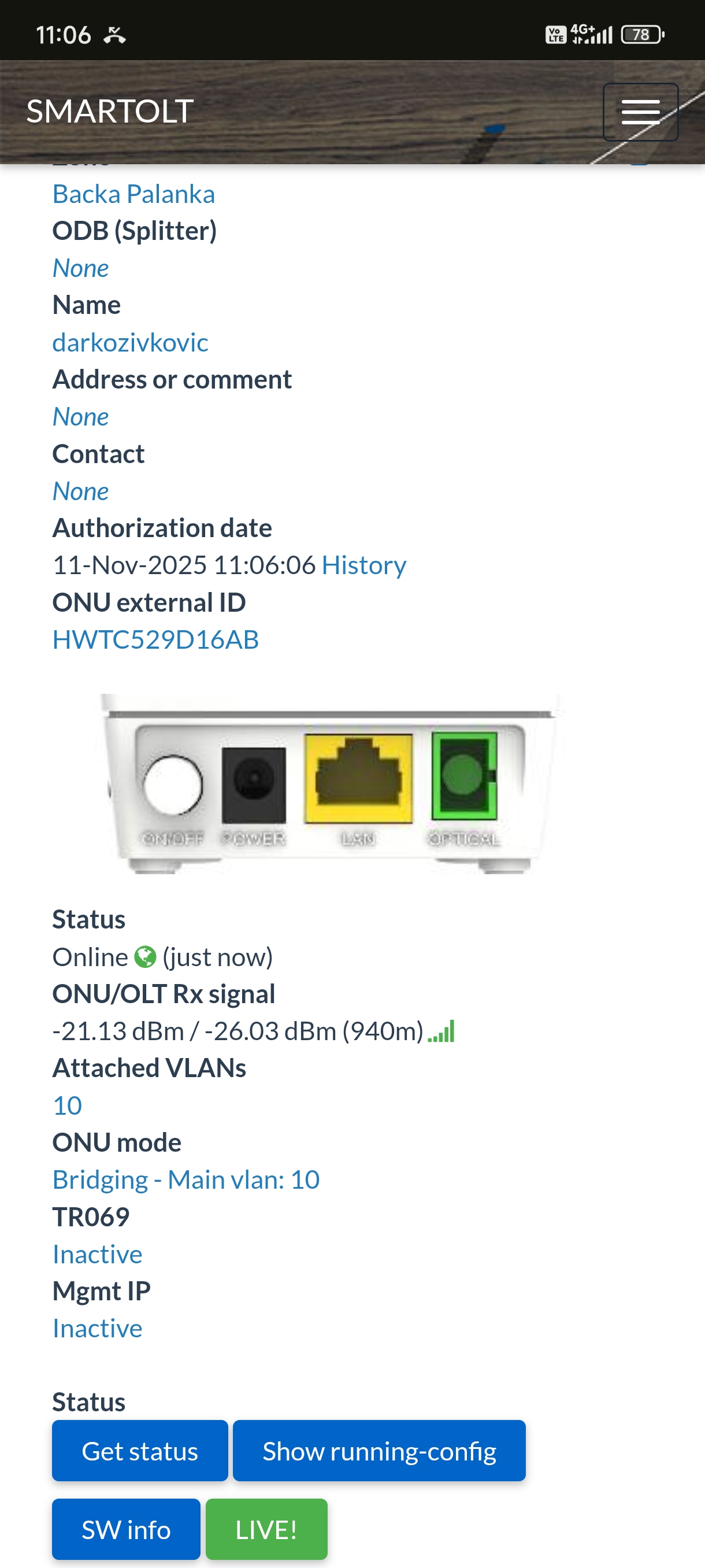
Task: Open attached VLAN 10 link
Action: click(x=68, y=1105)
